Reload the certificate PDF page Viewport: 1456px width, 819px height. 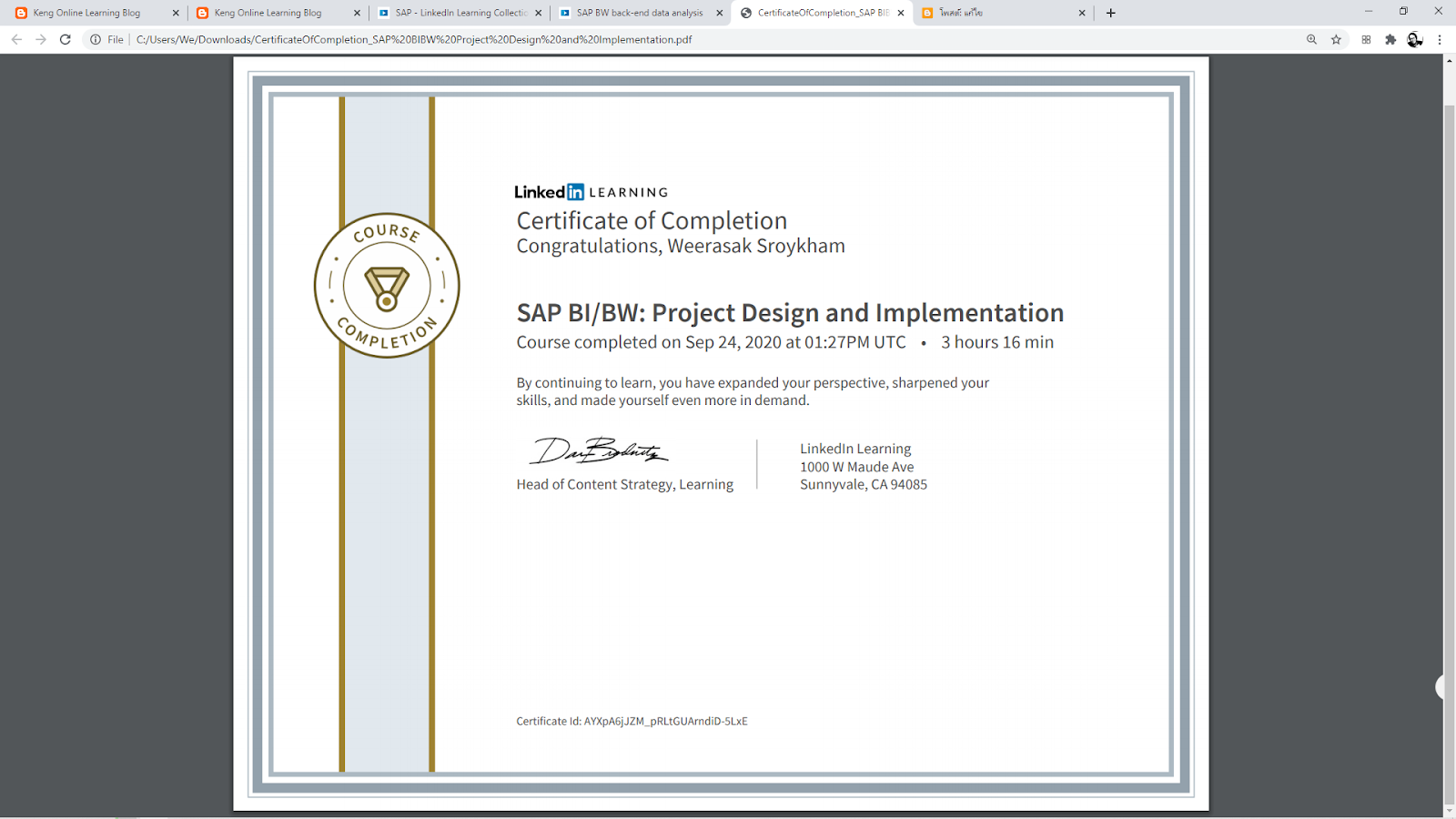click(66, 39)
